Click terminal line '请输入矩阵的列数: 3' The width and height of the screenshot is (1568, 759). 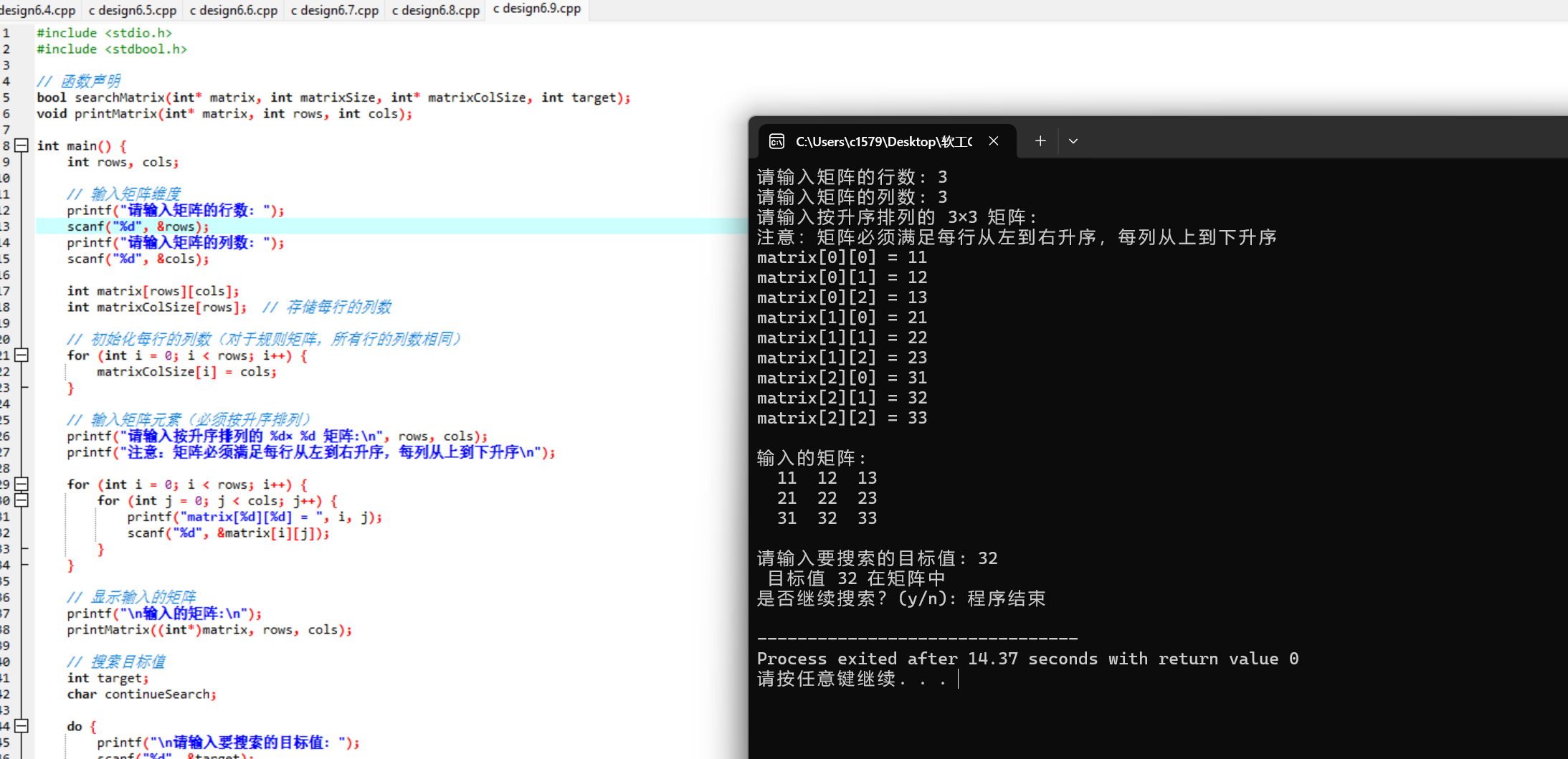[x=852, y=197]
